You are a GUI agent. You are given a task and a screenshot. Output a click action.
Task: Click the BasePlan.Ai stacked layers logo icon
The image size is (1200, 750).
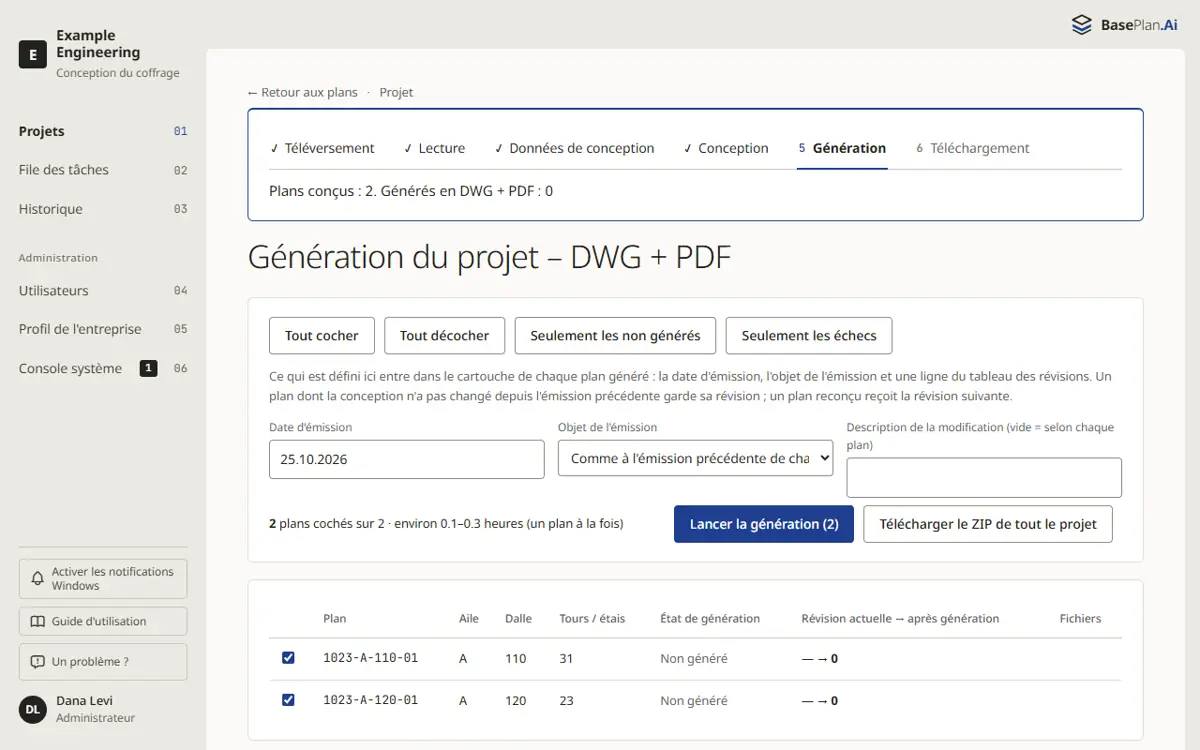click(x=1082, y=25)
